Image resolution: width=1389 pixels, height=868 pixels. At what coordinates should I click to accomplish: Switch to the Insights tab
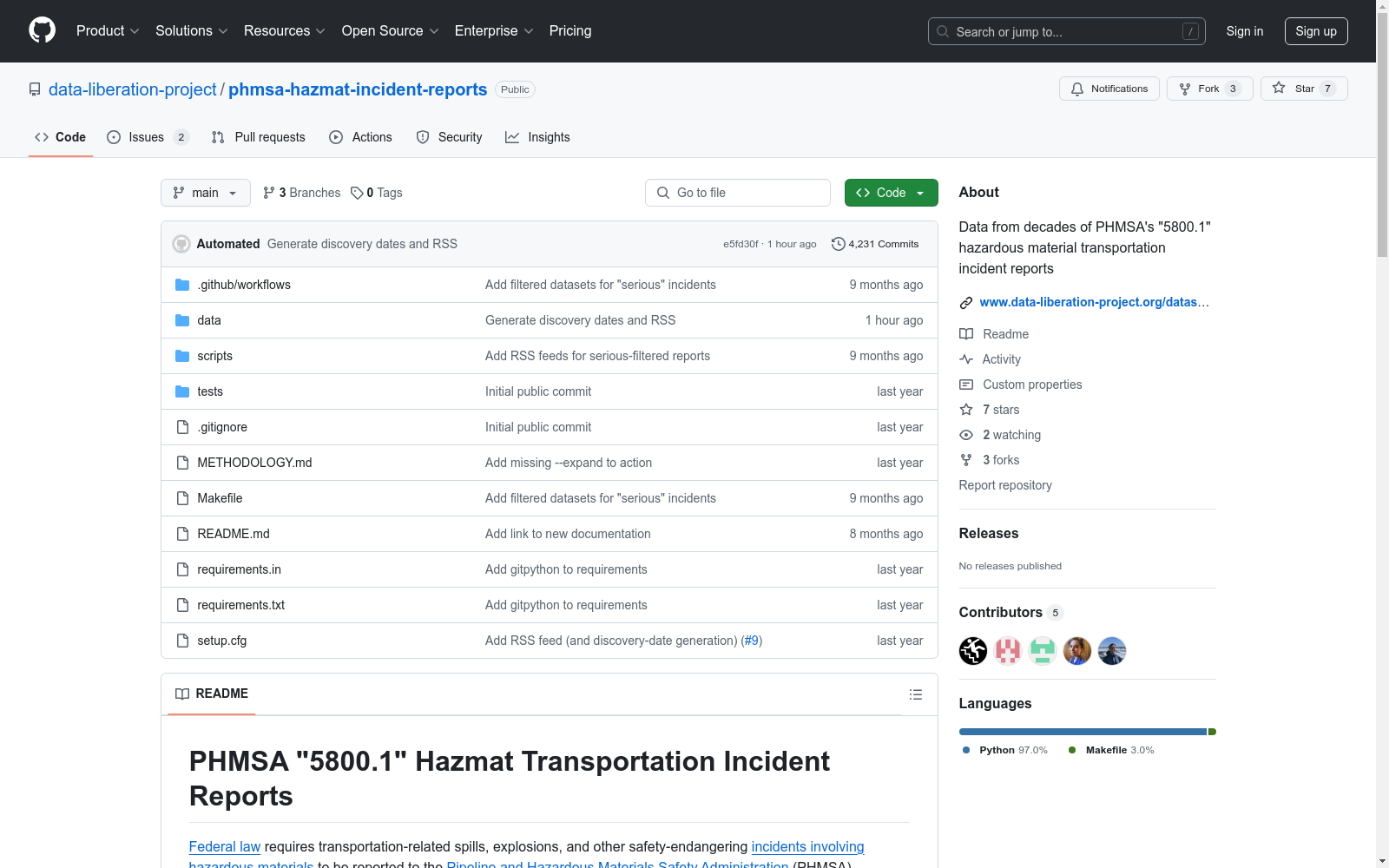coord(537,137)
